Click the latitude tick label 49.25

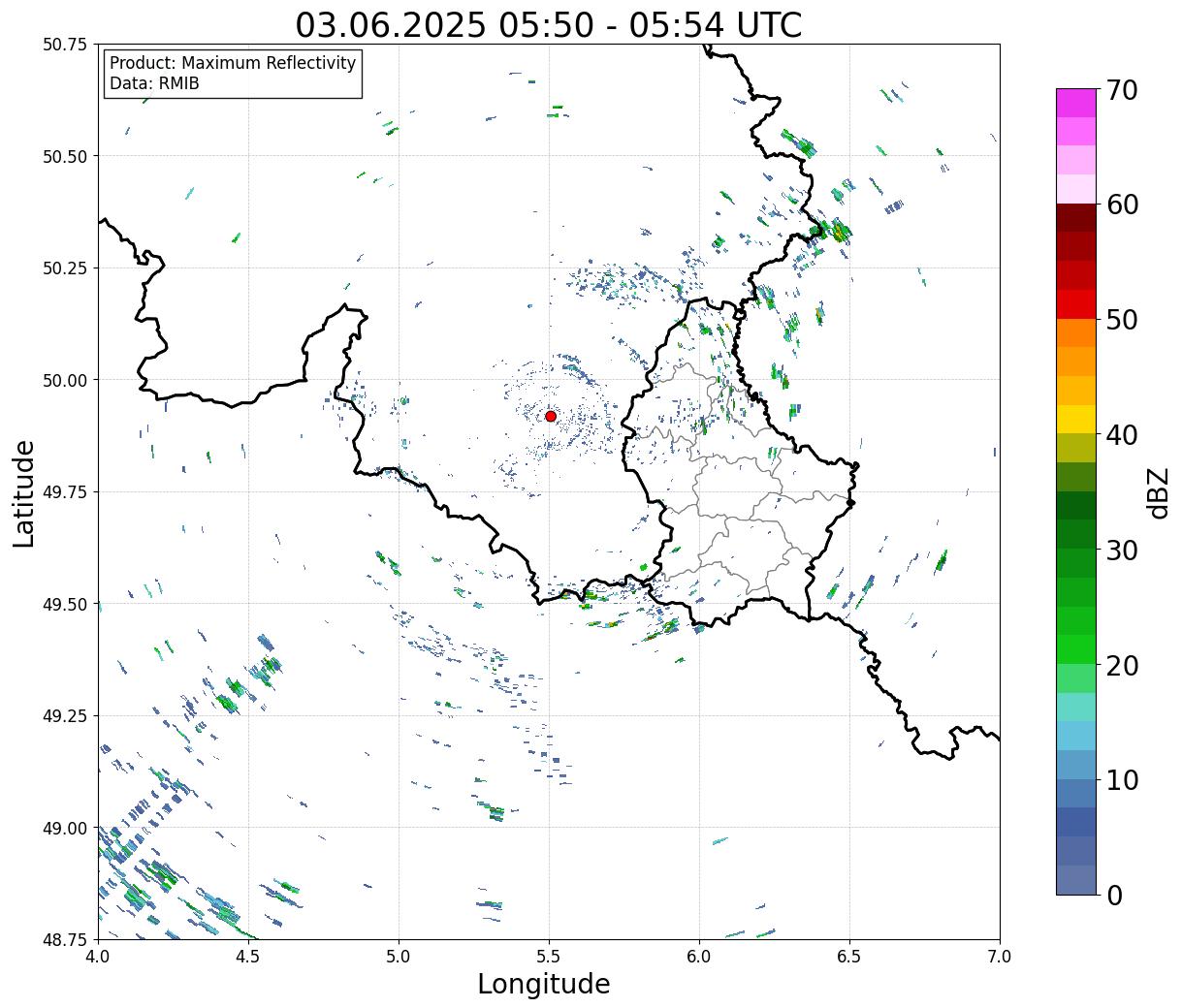click(x=65, y=716)
